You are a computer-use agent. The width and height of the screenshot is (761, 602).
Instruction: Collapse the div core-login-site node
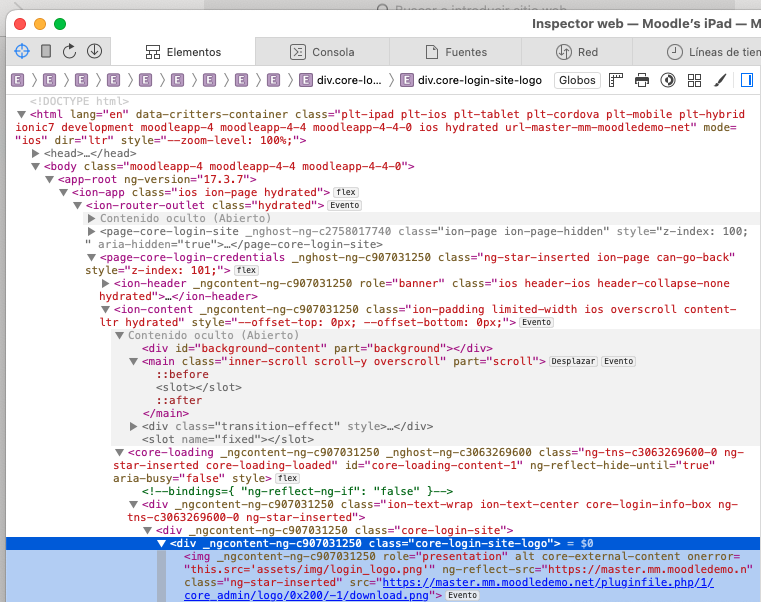point(148,531)
